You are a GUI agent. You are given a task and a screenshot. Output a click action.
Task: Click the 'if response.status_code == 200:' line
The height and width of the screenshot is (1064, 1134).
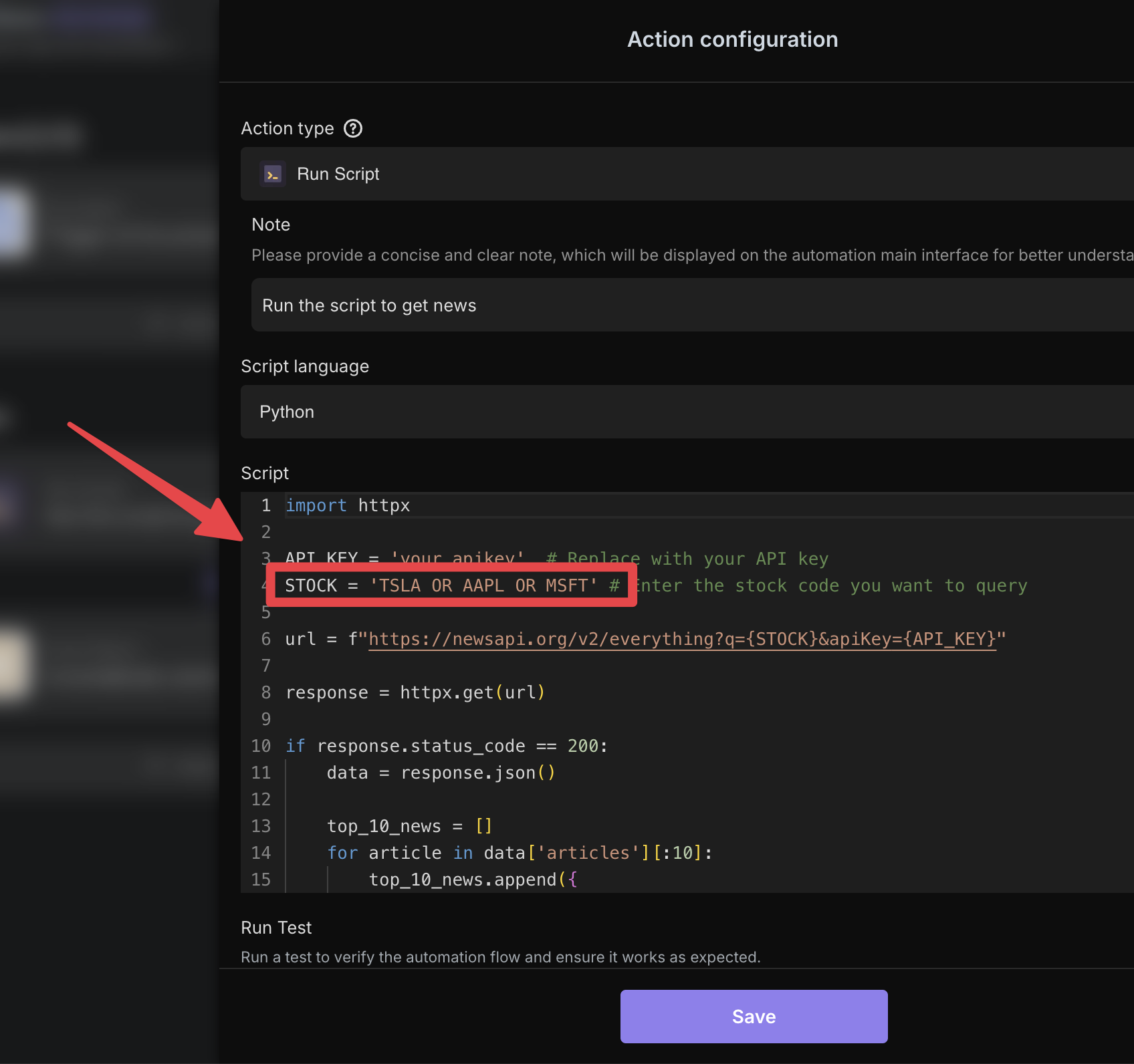447,746
